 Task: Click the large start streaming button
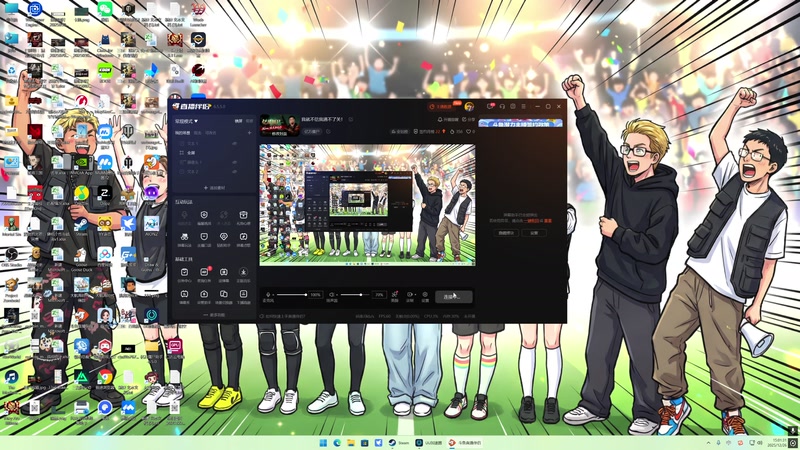point(454,296)
